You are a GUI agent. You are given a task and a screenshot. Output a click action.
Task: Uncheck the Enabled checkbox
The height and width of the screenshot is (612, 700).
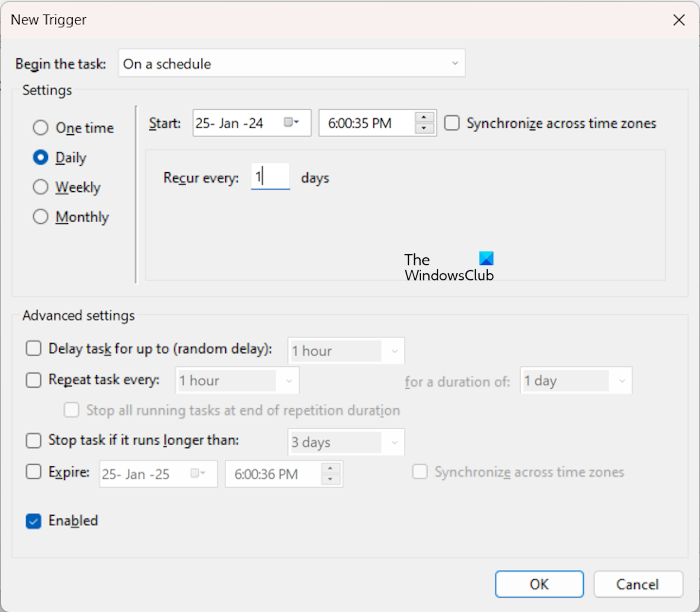tap(34, 521)
